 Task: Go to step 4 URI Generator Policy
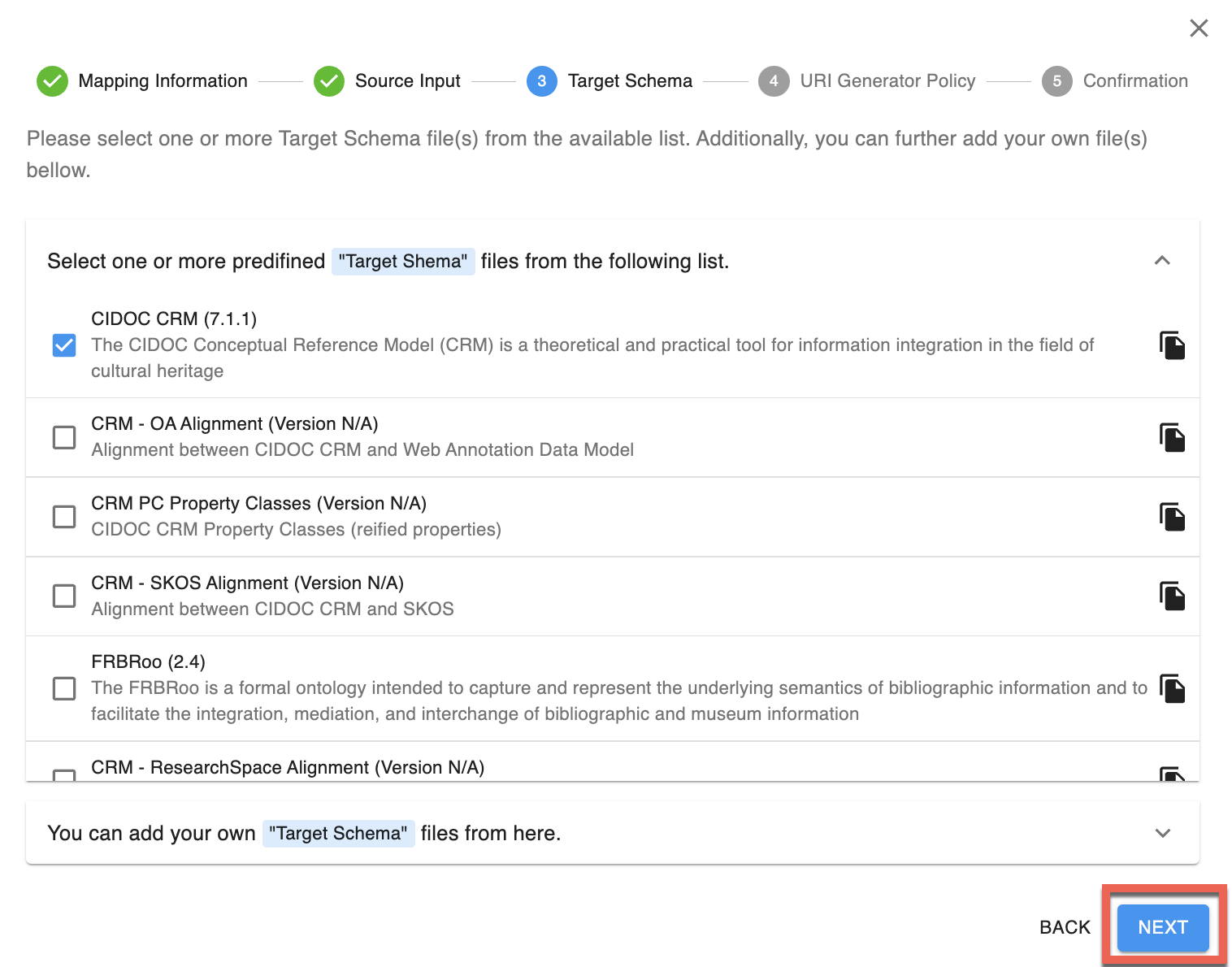pyautogui.click(x=774, y=81)
